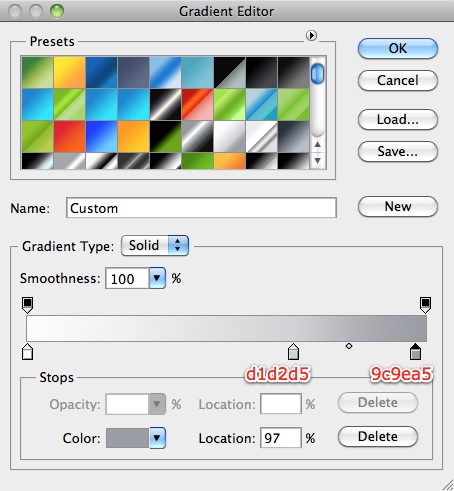Expand the Smoothness value dropdown arrow
Screen dimensions: 454x491
click(x=157, y=278)
